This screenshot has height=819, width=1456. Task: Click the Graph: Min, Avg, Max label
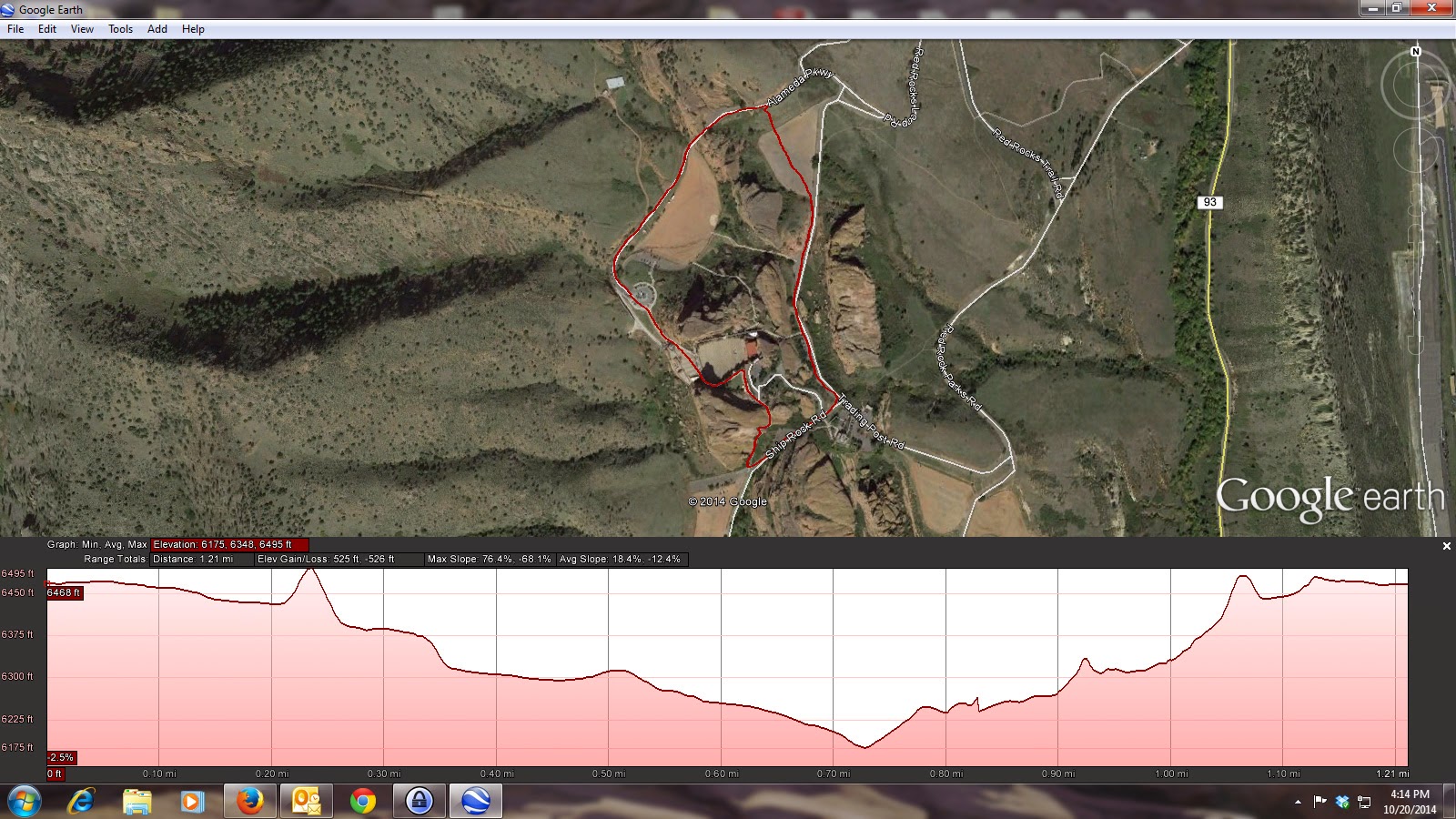[97, 545]
